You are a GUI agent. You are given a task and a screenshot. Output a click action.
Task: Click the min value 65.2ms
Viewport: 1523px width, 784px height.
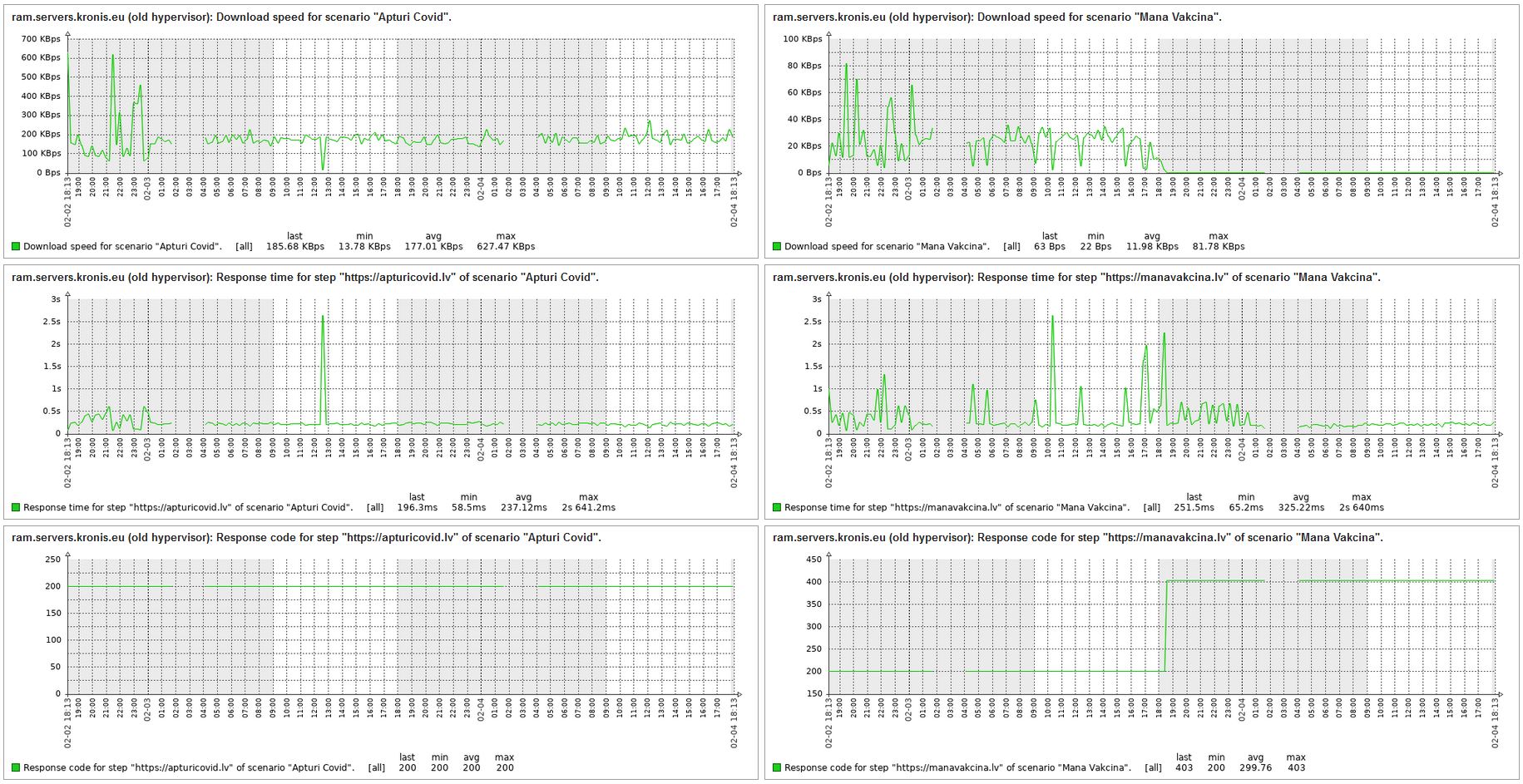[x=1246, y=507]
